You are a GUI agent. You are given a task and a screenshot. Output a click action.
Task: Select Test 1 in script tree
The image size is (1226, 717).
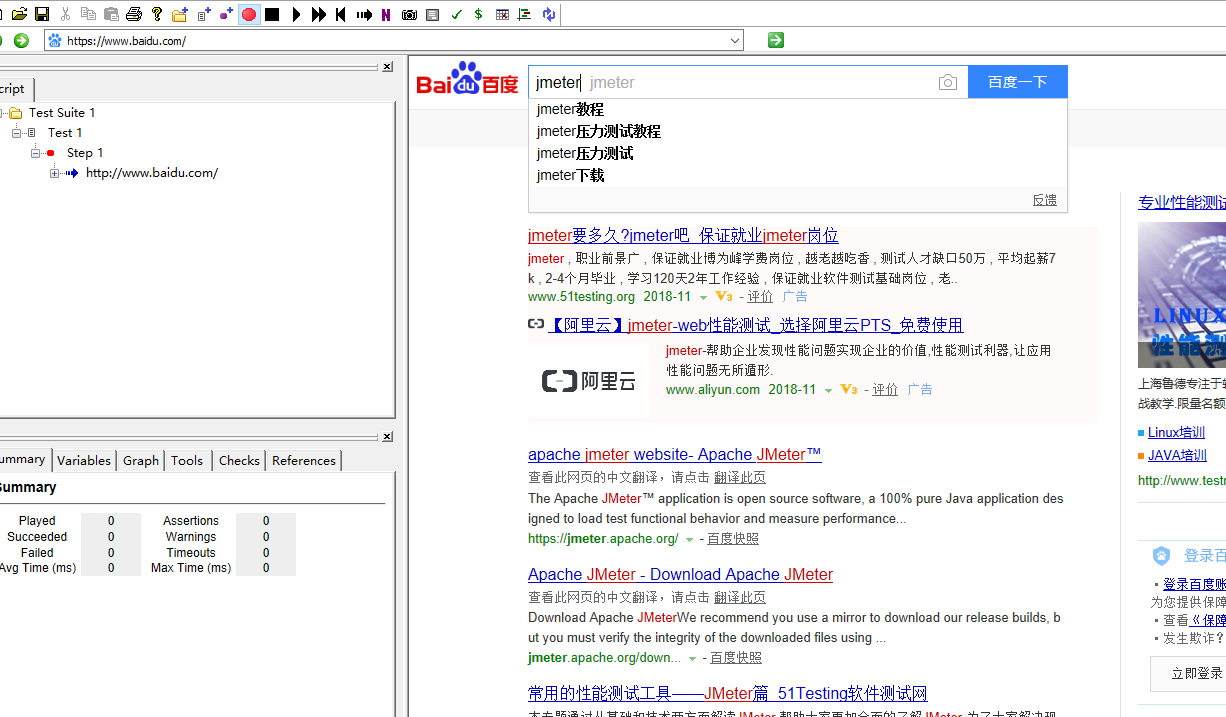click(65, 133)
